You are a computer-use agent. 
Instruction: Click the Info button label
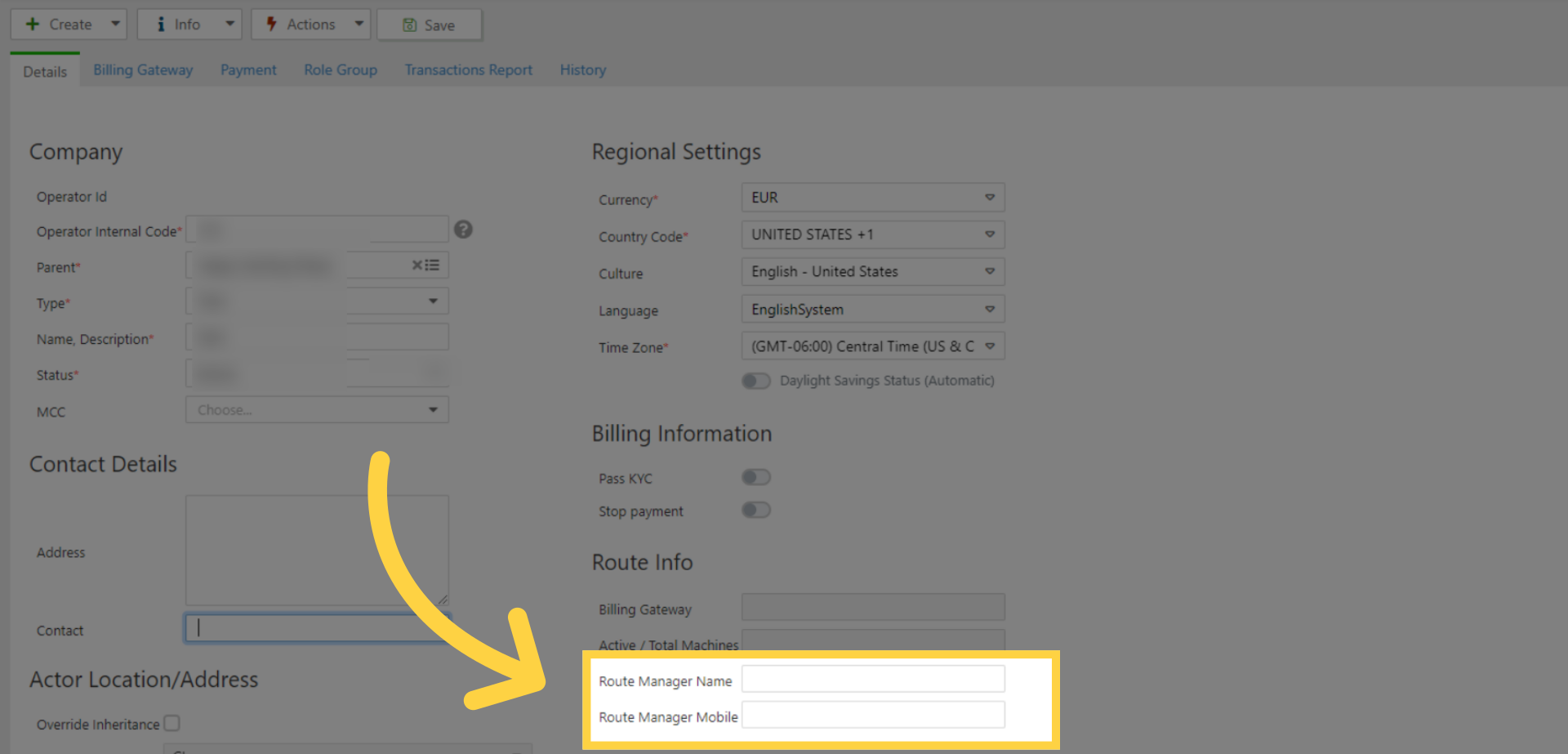pyautogui.click(x=187, y=25)
